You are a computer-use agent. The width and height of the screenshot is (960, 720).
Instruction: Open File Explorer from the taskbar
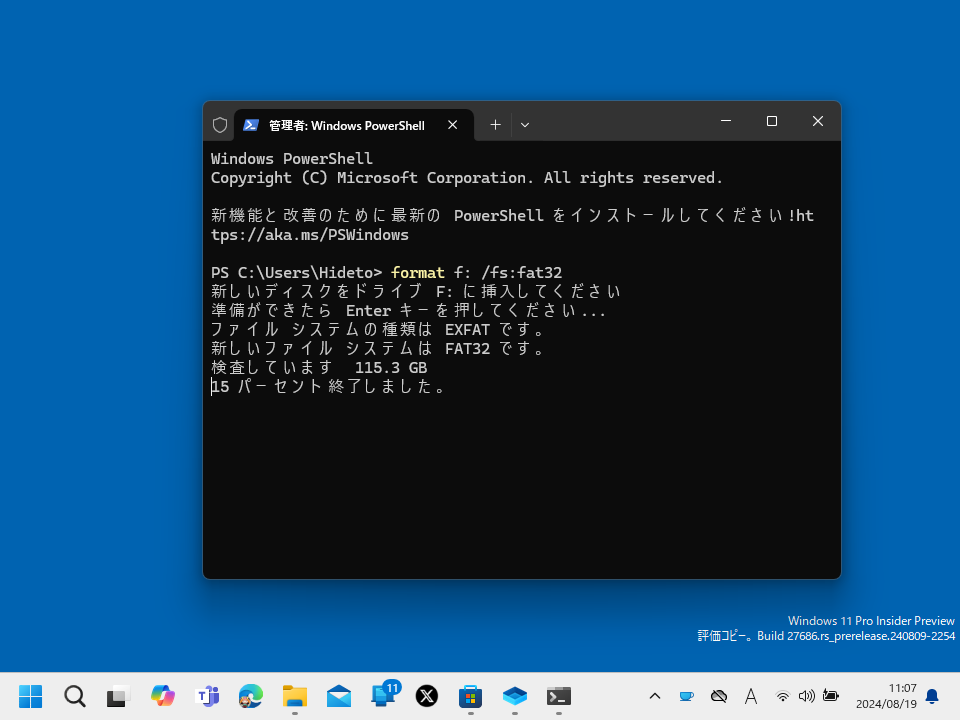pos(294,696)
